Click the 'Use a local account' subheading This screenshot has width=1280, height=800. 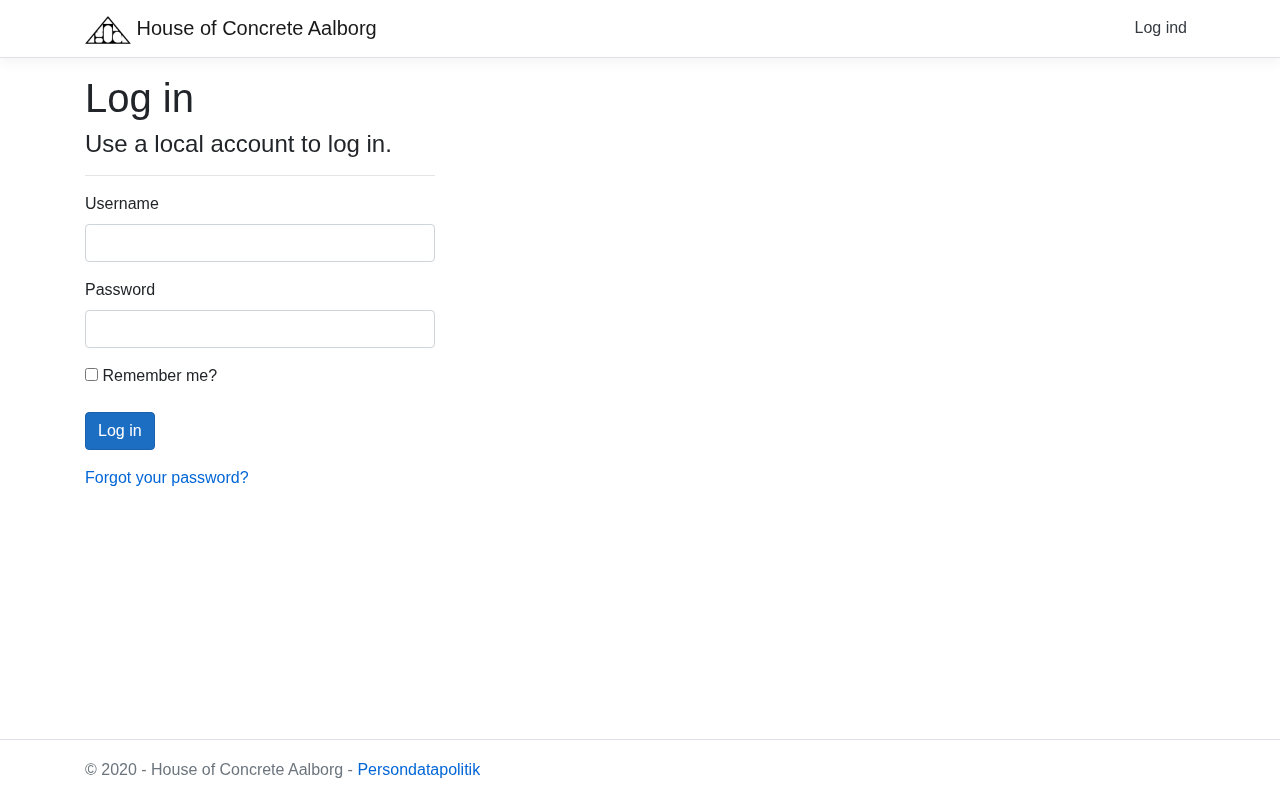coord(238,144)
